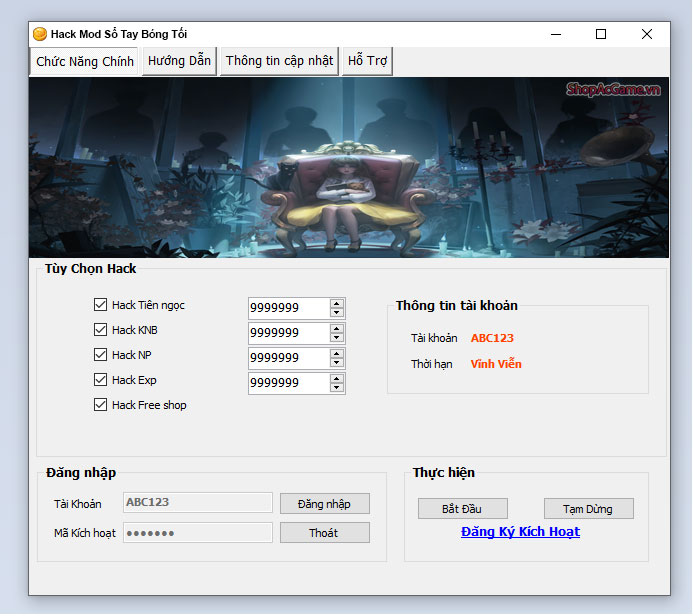Pause with the Tạm Dừng button
693x616 pixels.
point(589,509)
